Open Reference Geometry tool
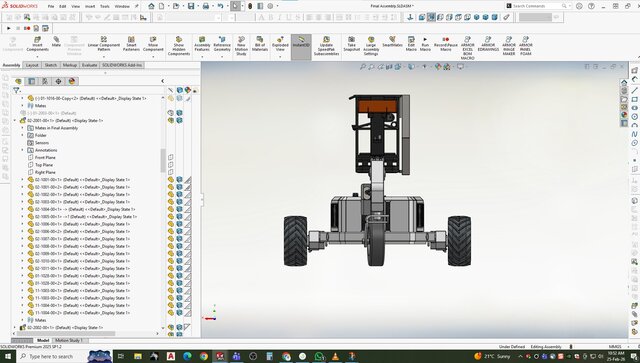640x363 pixels. click(222, 44)
